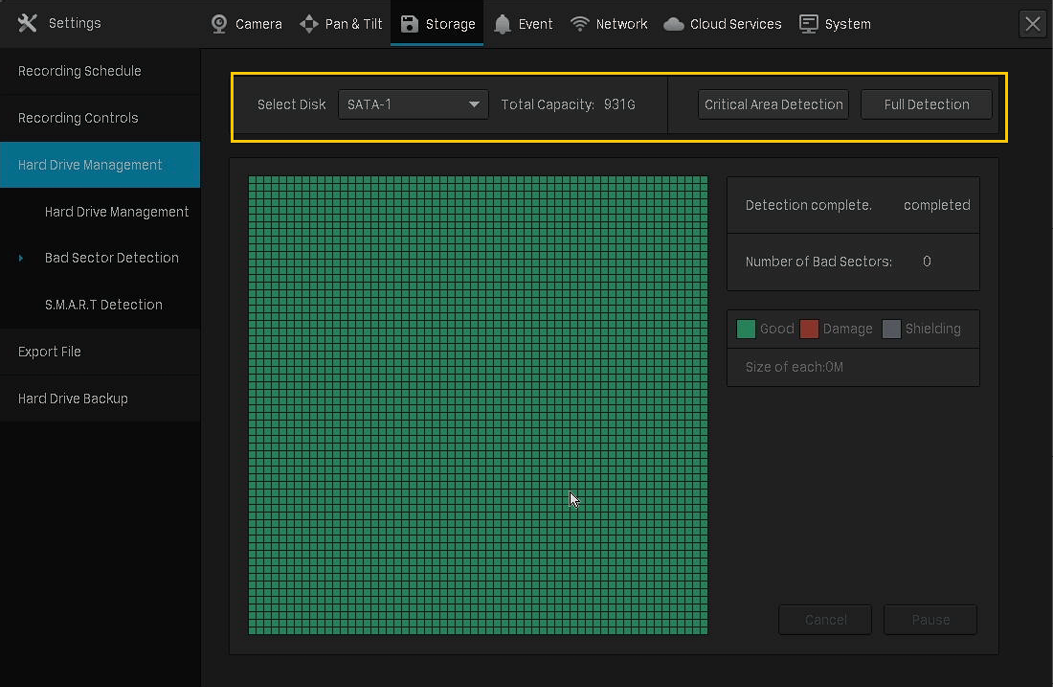Click the System monitor icon
The height and width of the screenshot is (690, 1053).
click(x=809, y=24)
